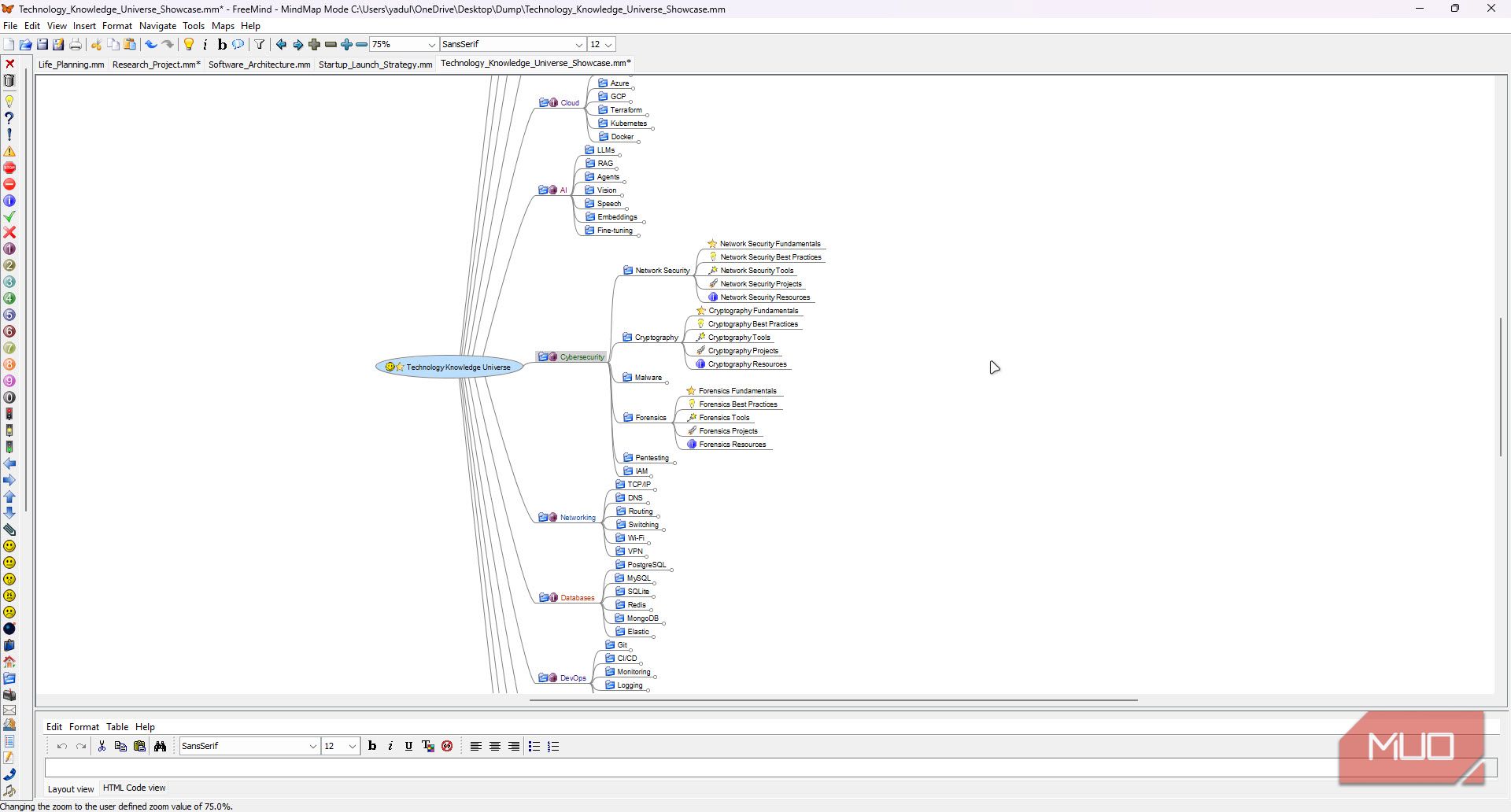Toggle bold in the note editor
This screenshot has height=812, width=1511.
(372, 747)
